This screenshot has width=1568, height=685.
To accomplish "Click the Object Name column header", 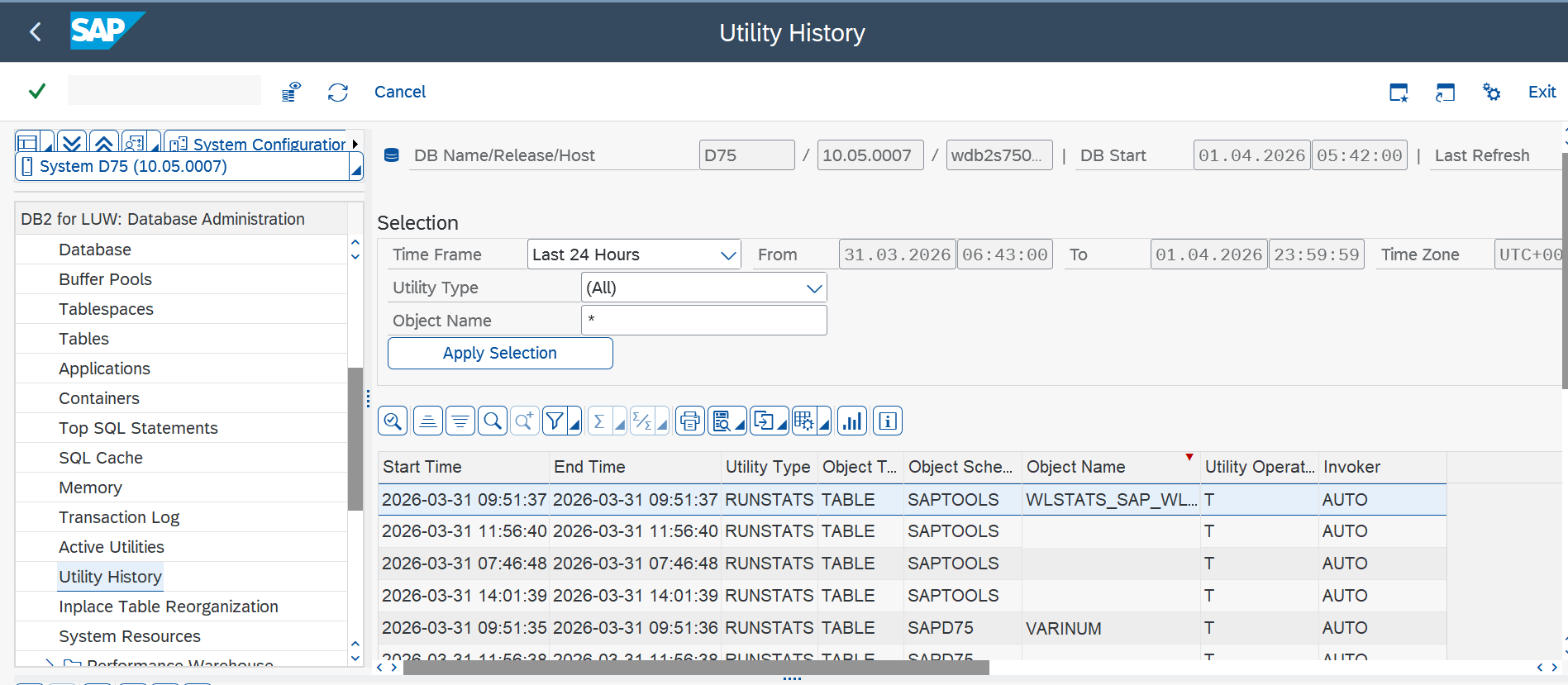I will [x=1075, y=467].
